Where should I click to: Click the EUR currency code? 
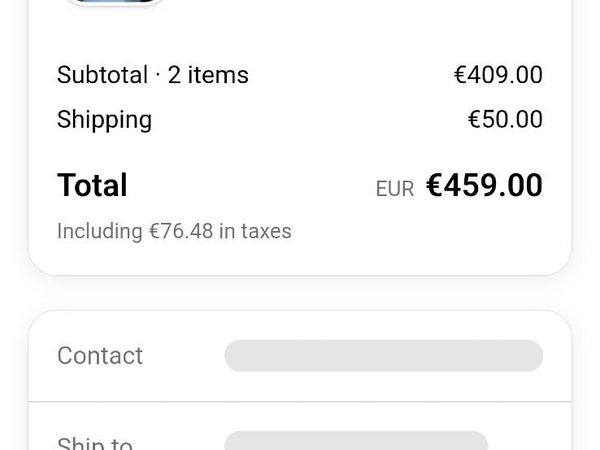[395, 189]
